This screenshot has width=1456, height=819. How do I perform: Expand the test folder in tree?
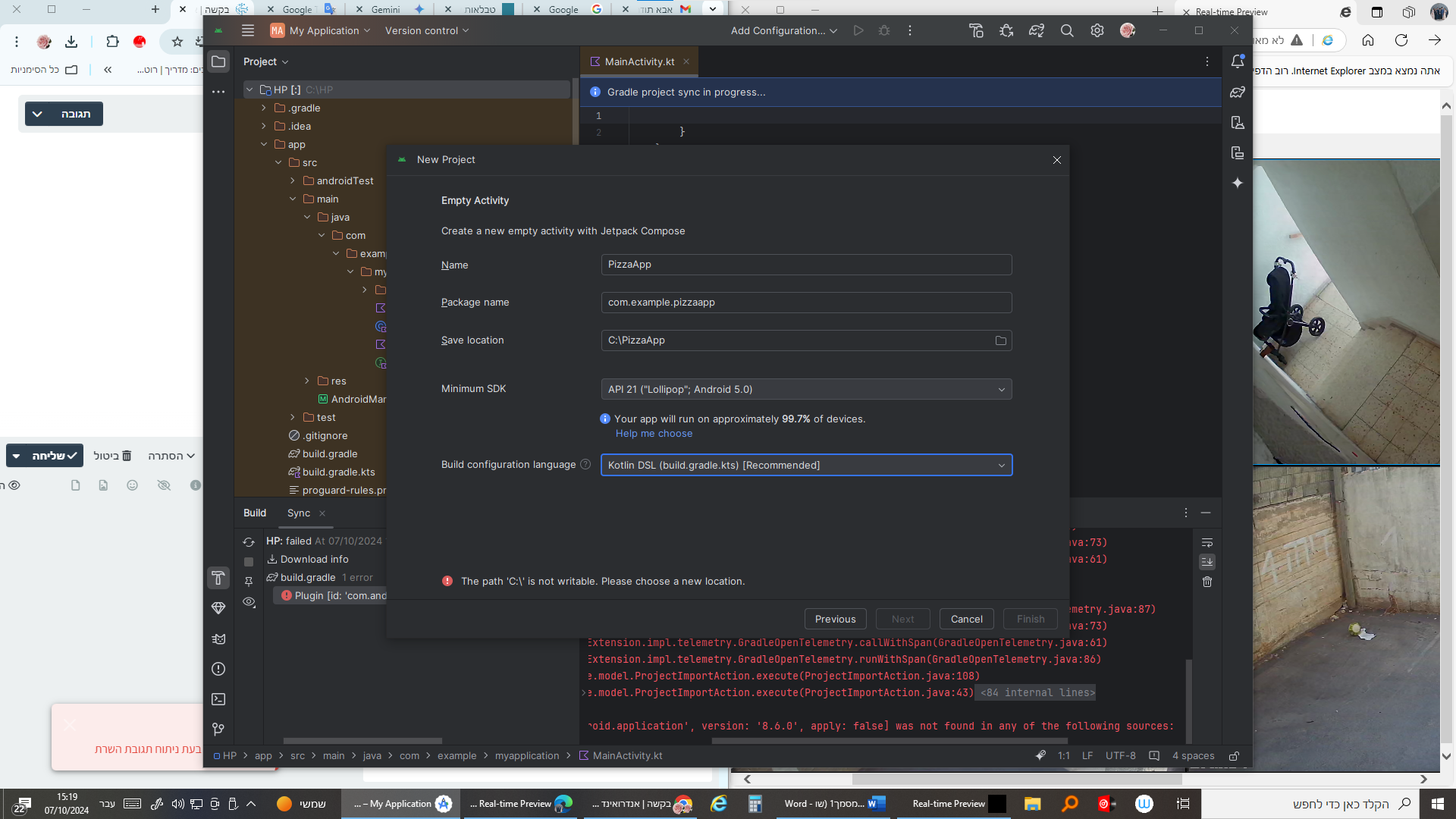293,417
